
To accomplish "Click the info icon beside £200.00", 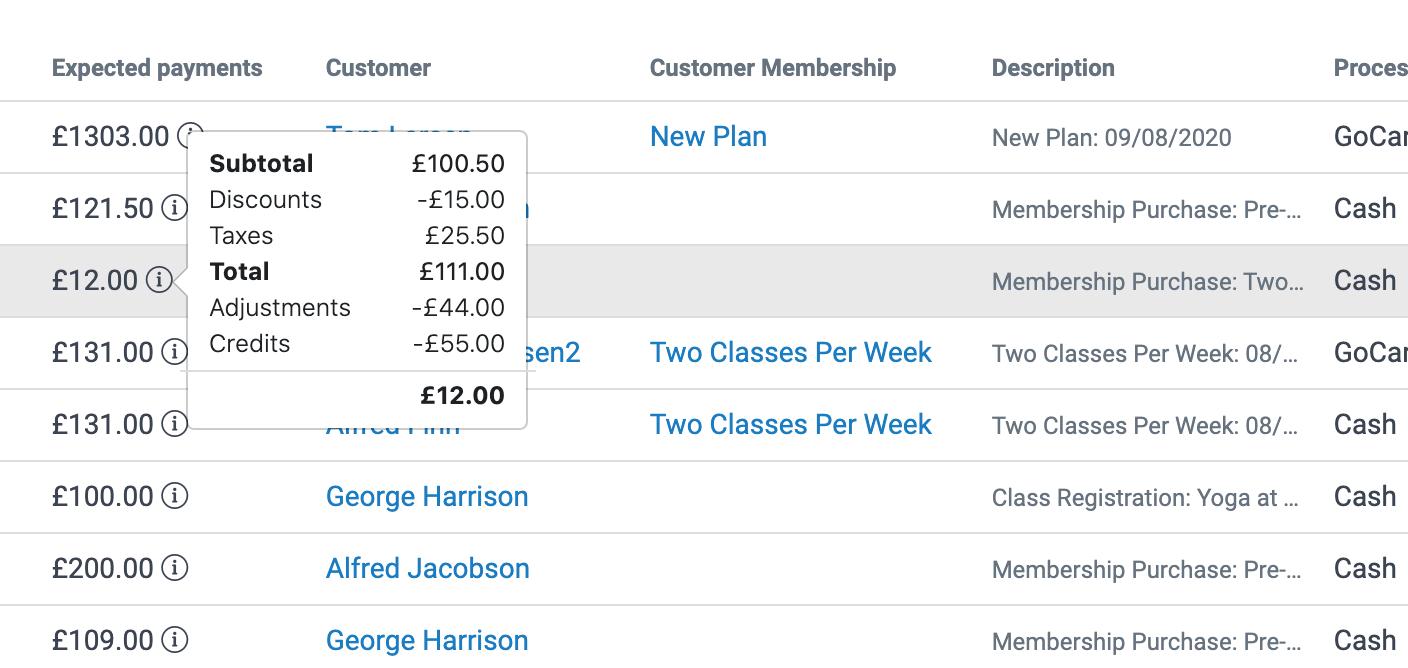I will (x=174, y=568).
